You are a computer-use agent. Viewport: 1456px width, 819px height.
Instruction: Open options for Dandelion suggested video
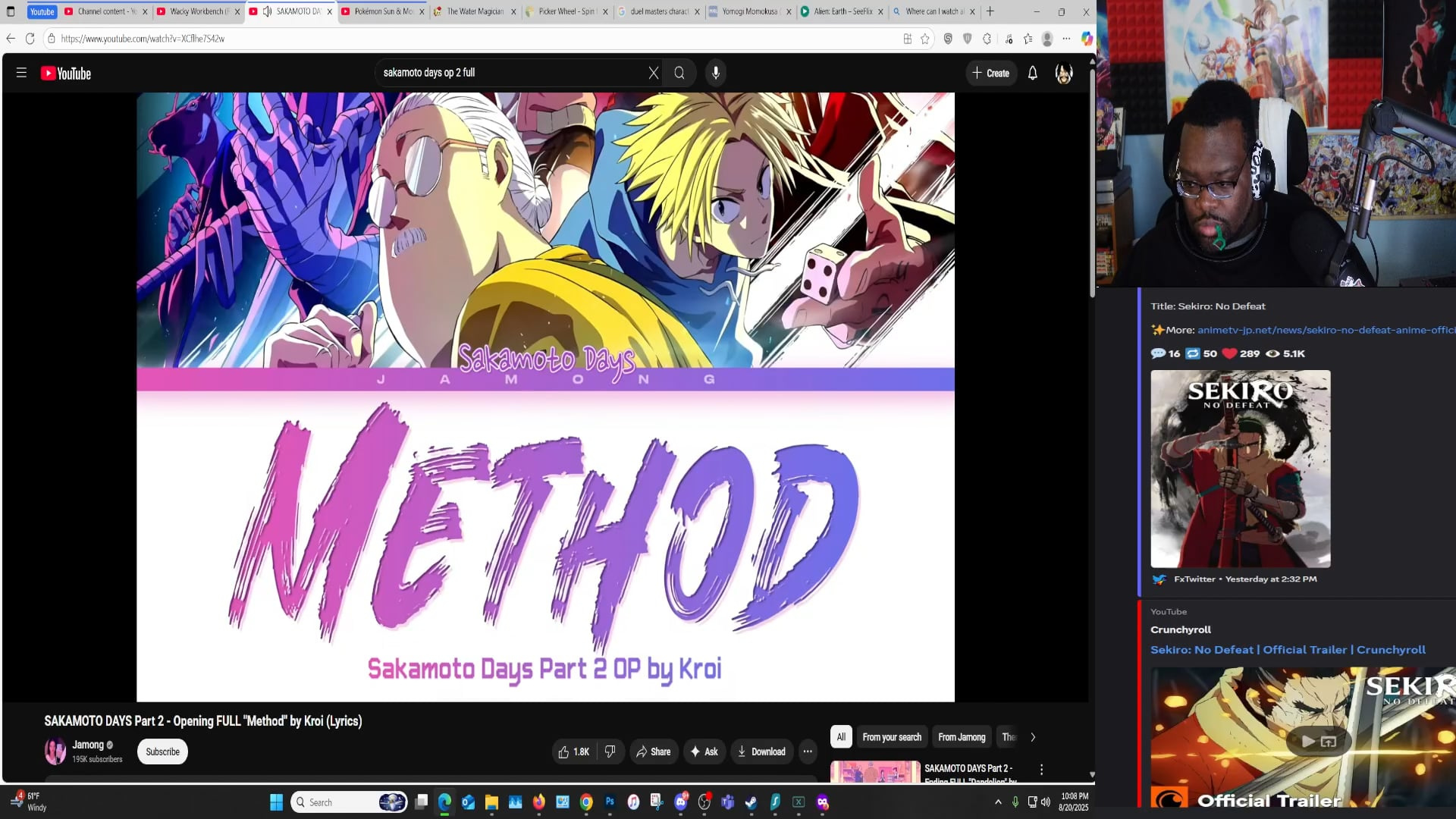coord(1042,770)
